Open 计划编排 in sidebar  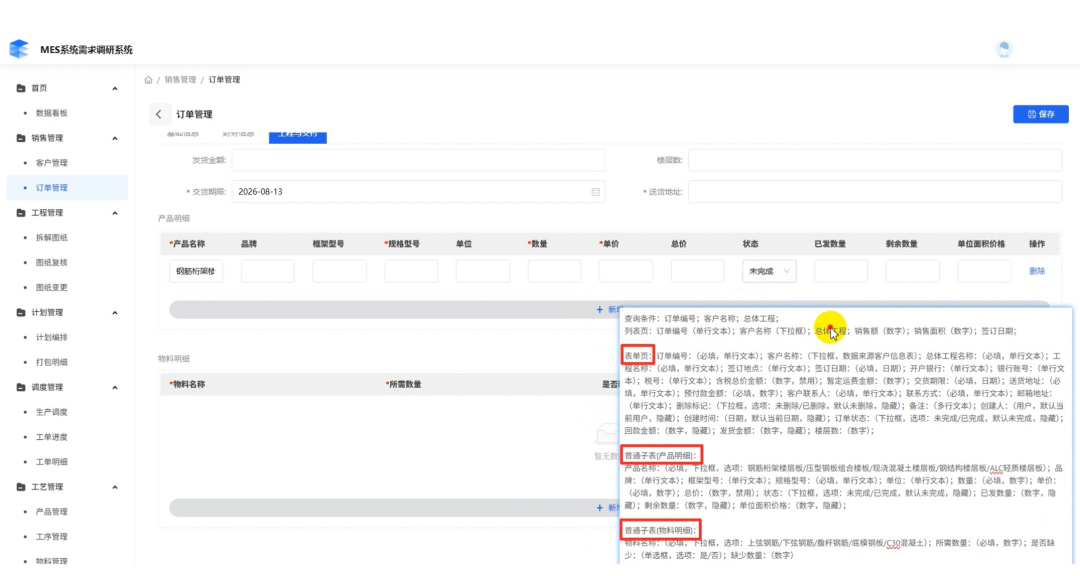52,337
